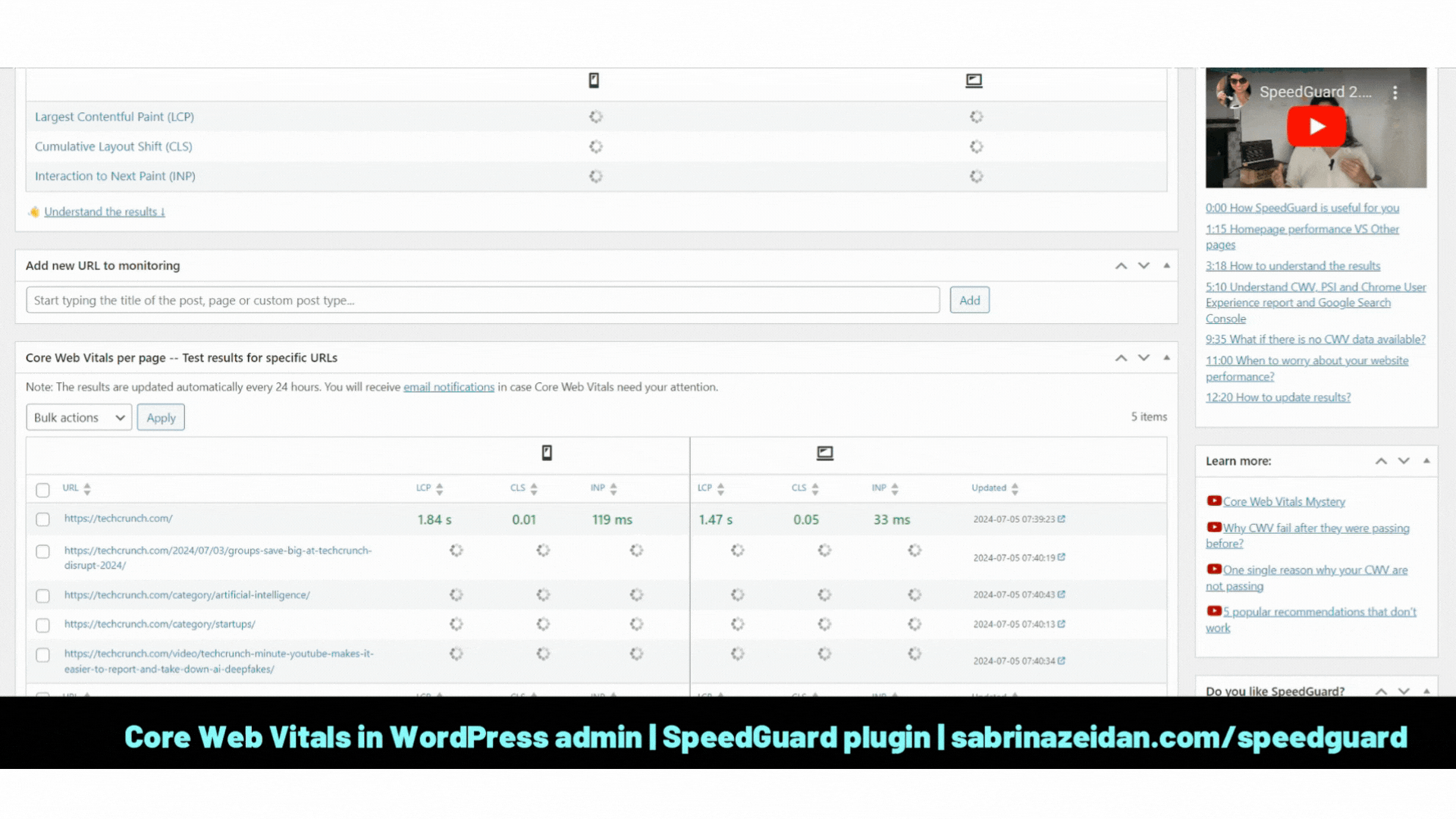The height and width of the screenshot is (819, 1456).
Task: Collapse the Core Web Vitals per page section
Action: coord(1165,357)
